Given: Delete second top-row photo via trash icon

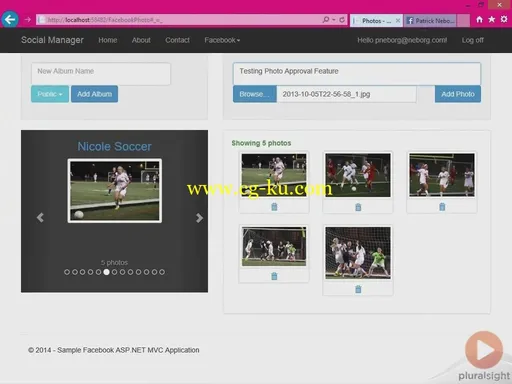Looking at the screenshot, I should pyautogui.click(x=358, y=207).
